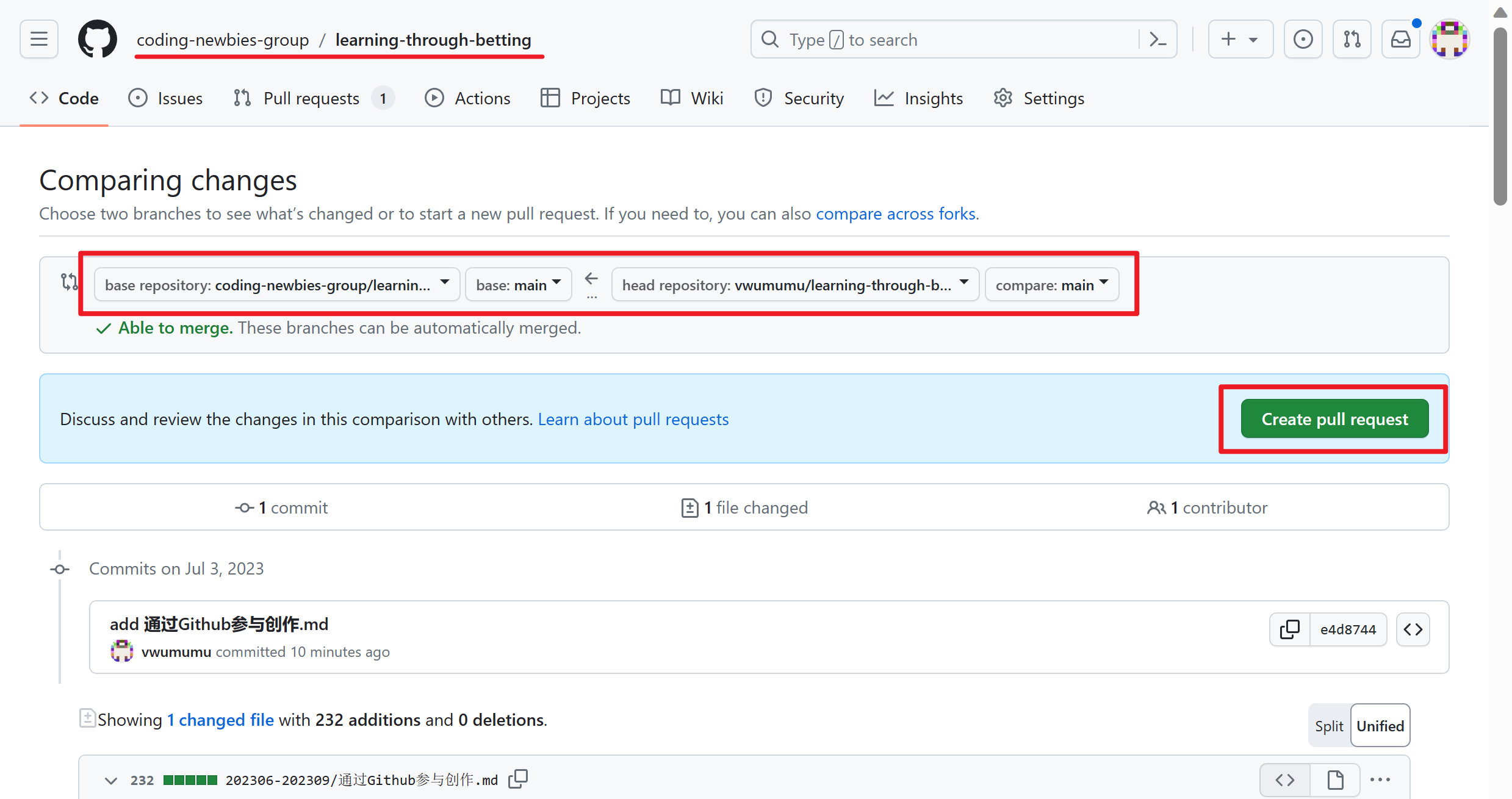Switch diff view to Unified

coord(1380,726)
